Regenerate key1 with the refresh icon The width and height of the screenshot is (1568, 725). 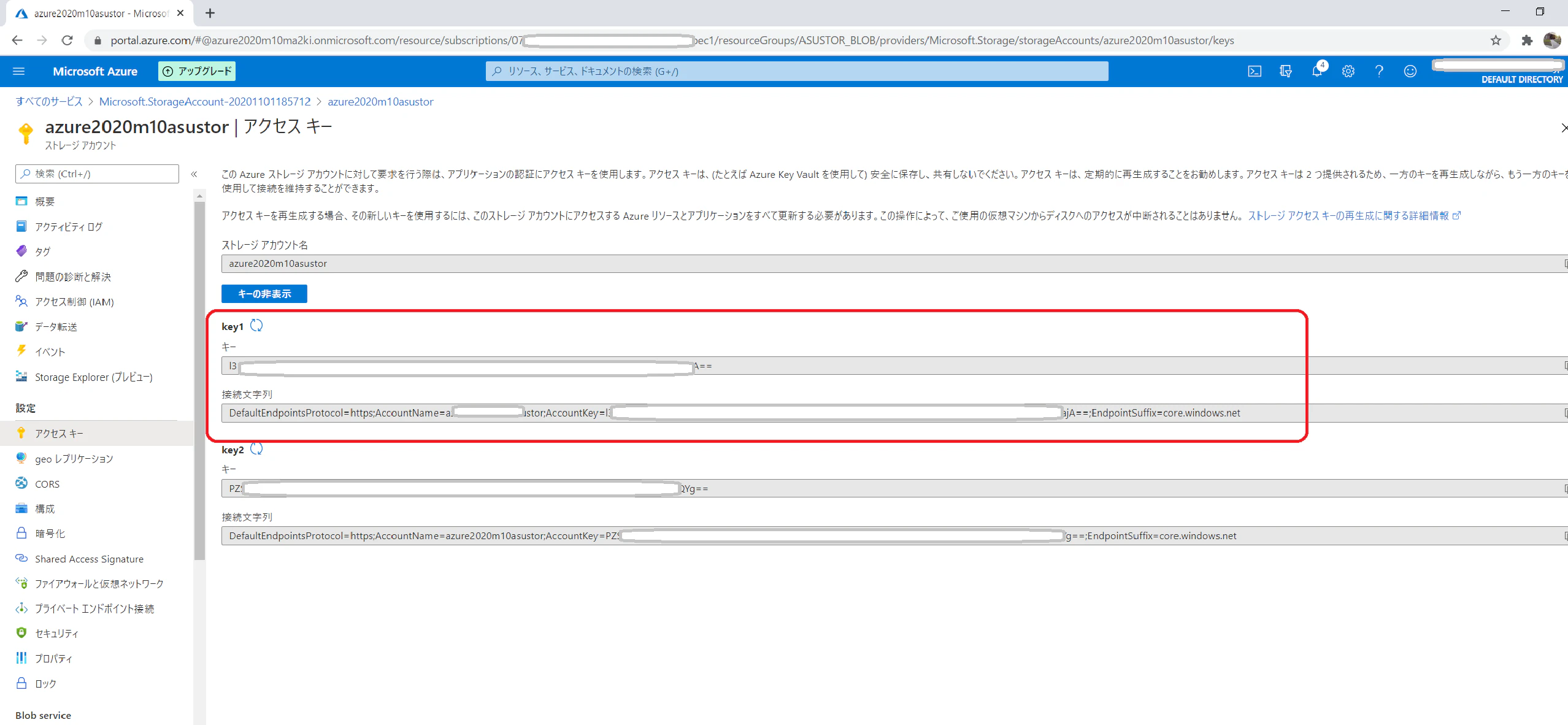pyautogui.click(x=256, y=326)
